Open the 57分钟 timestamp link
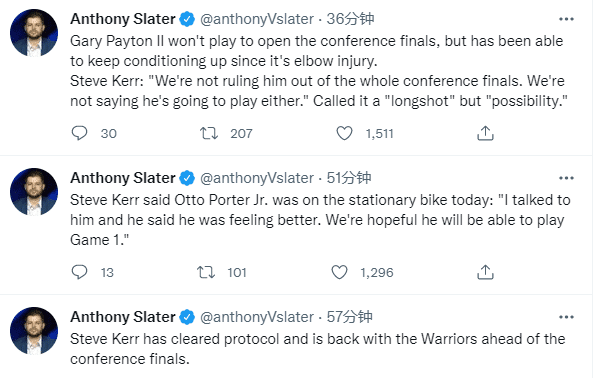 (x=349, y=317)
